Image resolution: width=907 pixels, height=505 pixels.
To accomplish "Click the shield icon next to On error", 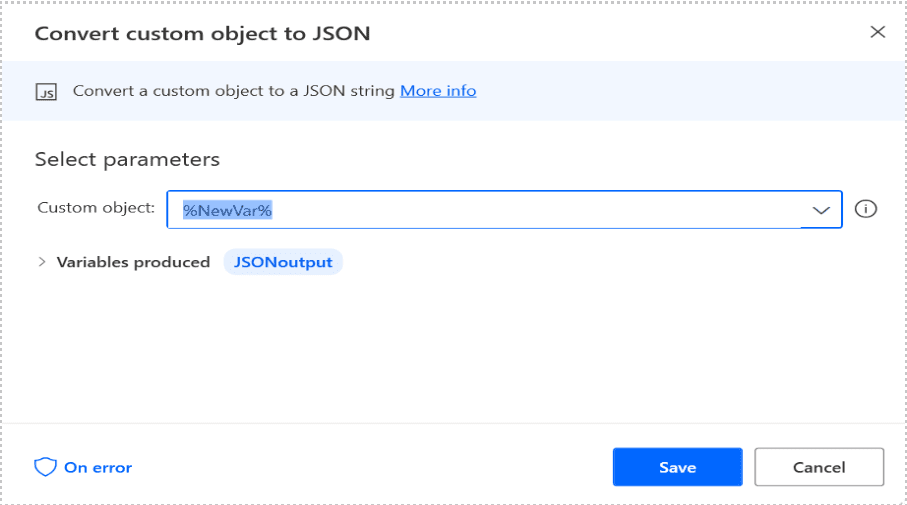I will tap(45, 467).
